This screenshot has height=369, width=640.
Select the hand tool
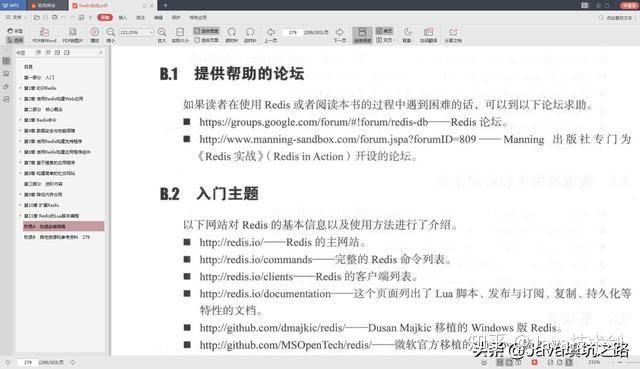coord(15,31)
